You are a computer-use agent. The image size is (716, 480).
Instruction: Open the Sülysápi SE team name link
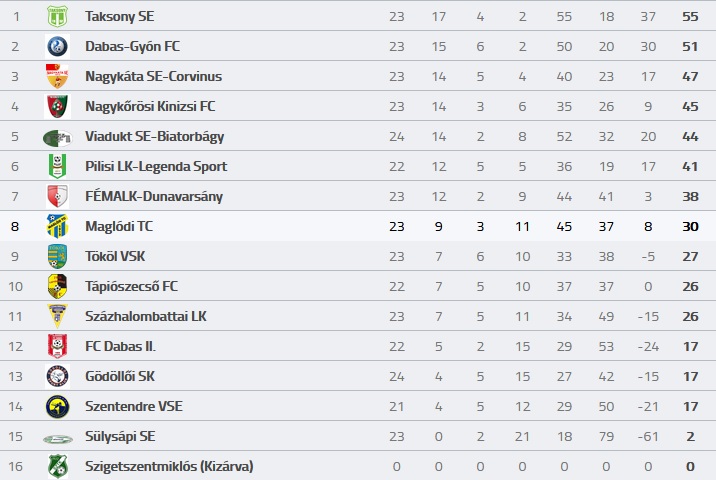tap(120, 437)
